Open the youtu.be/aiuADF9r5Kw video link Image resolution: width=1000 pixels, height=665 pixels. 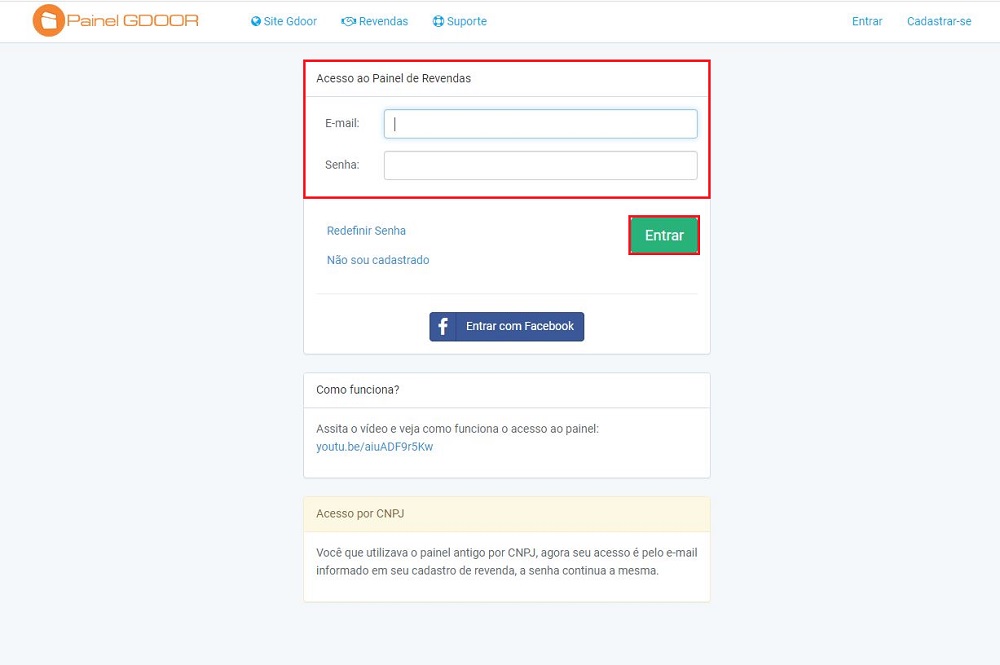[374, 447]
